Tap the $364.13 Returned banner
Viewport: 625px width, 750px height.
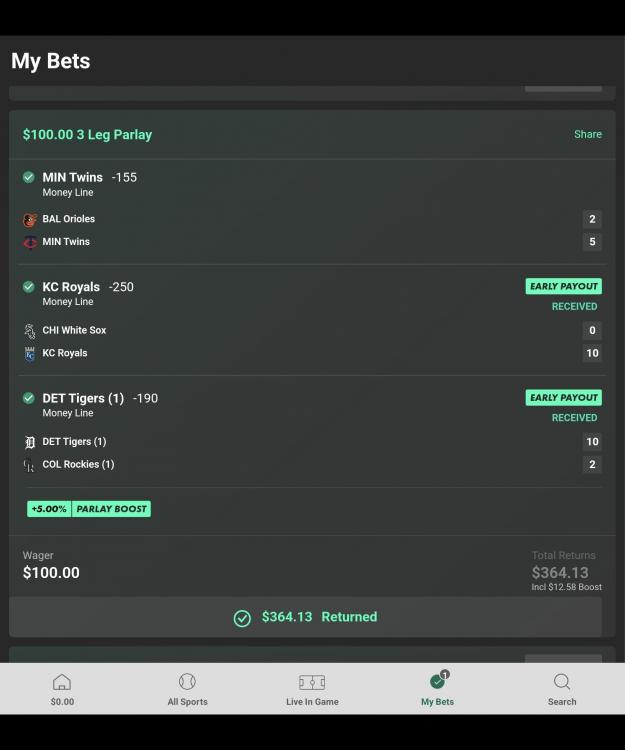point(306,617)
